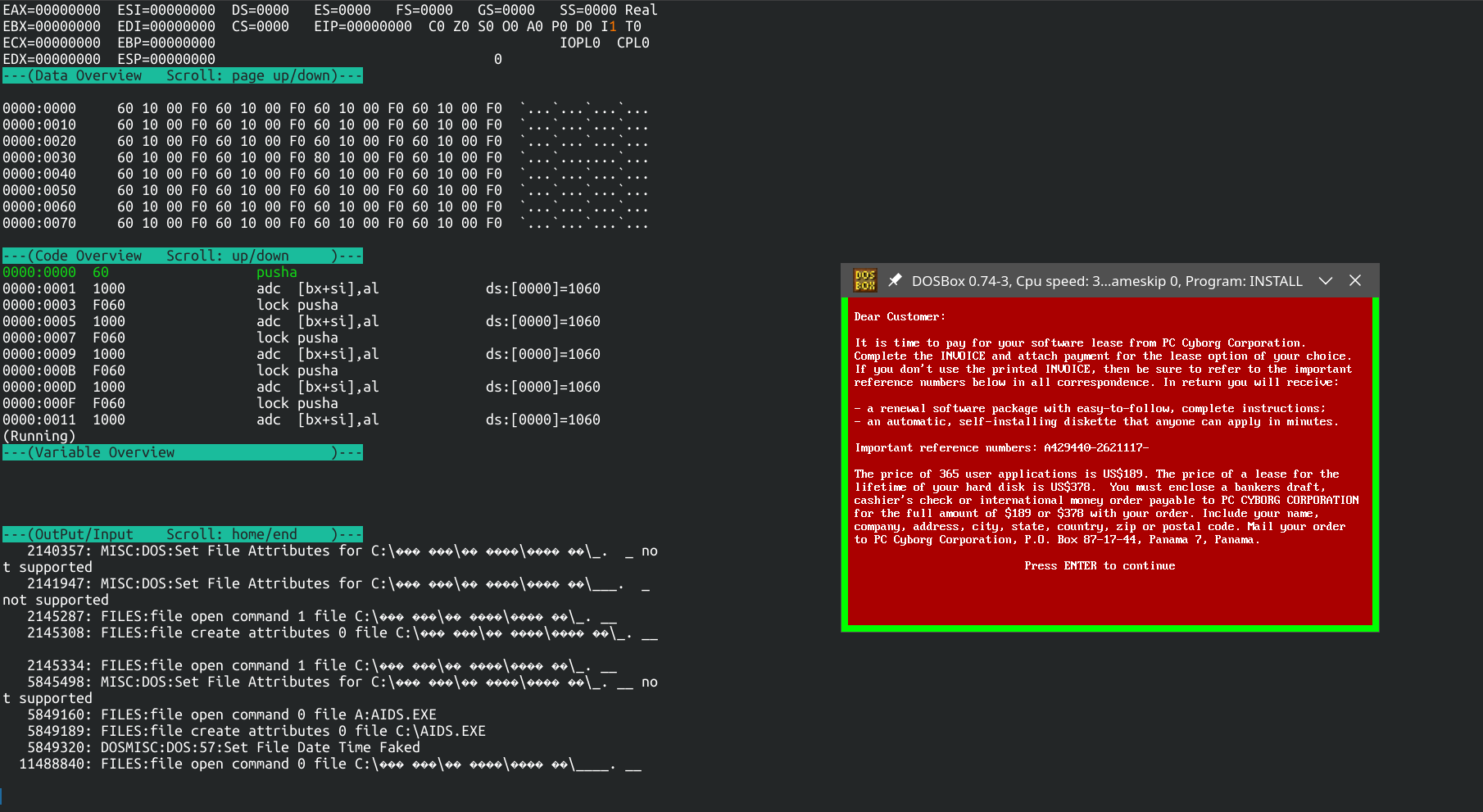Click the (Running) status indicator
This screenshot has width=1483, height=812.
tap(39, 436)
